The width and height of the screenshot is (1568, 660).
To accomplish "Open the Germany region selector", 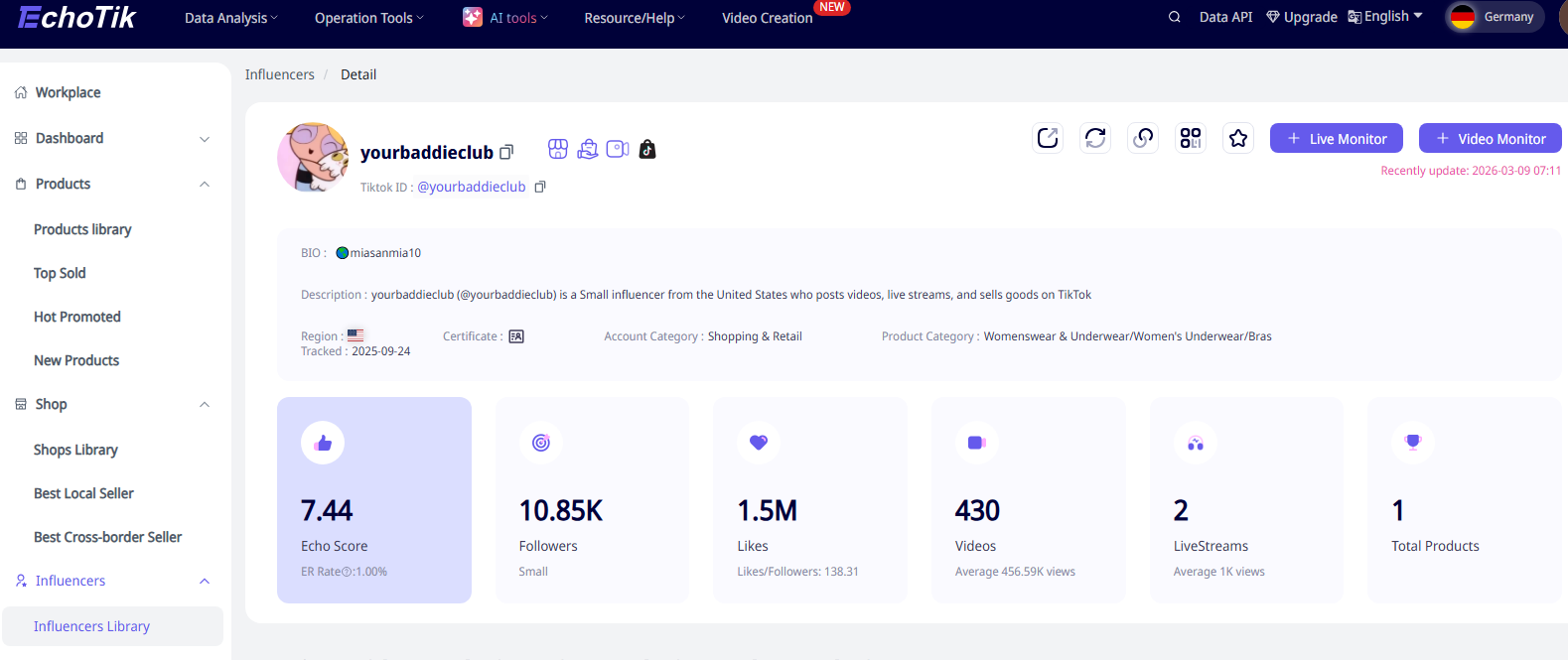I will click(1494, 17).
